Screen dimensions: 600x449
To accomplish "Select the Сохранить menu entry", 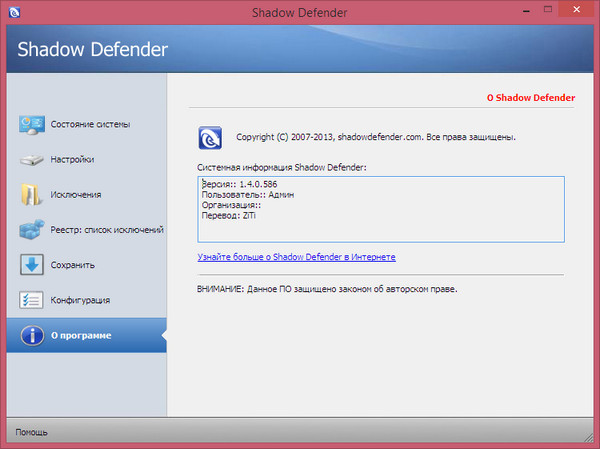I will click(72, 265).
